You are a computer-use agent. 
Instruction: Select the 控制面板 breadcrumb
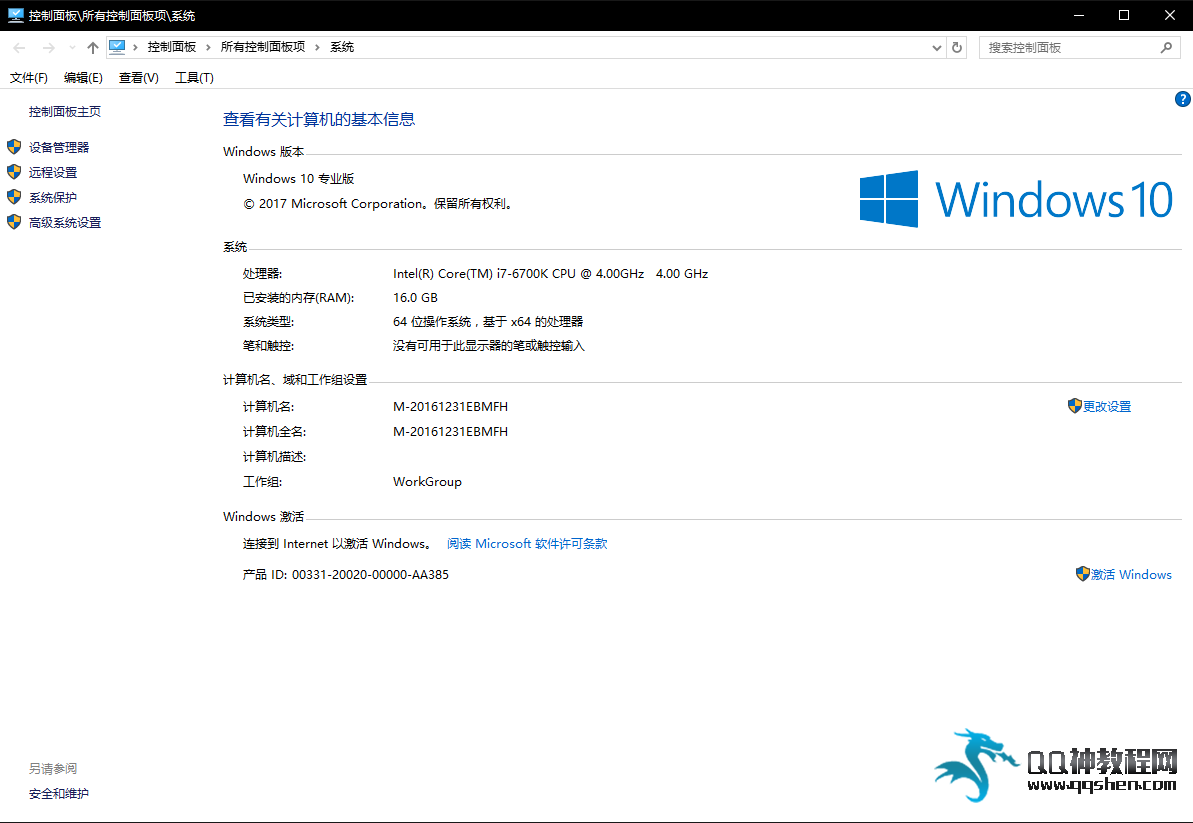[172, 47]
